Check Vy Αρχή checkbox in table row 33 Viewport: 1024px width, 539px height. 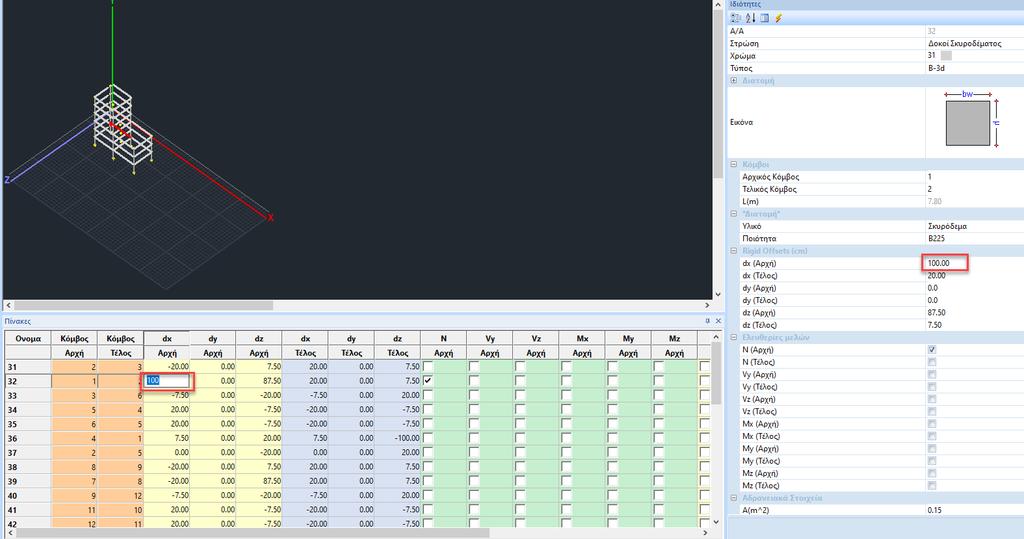coord(474,395)
